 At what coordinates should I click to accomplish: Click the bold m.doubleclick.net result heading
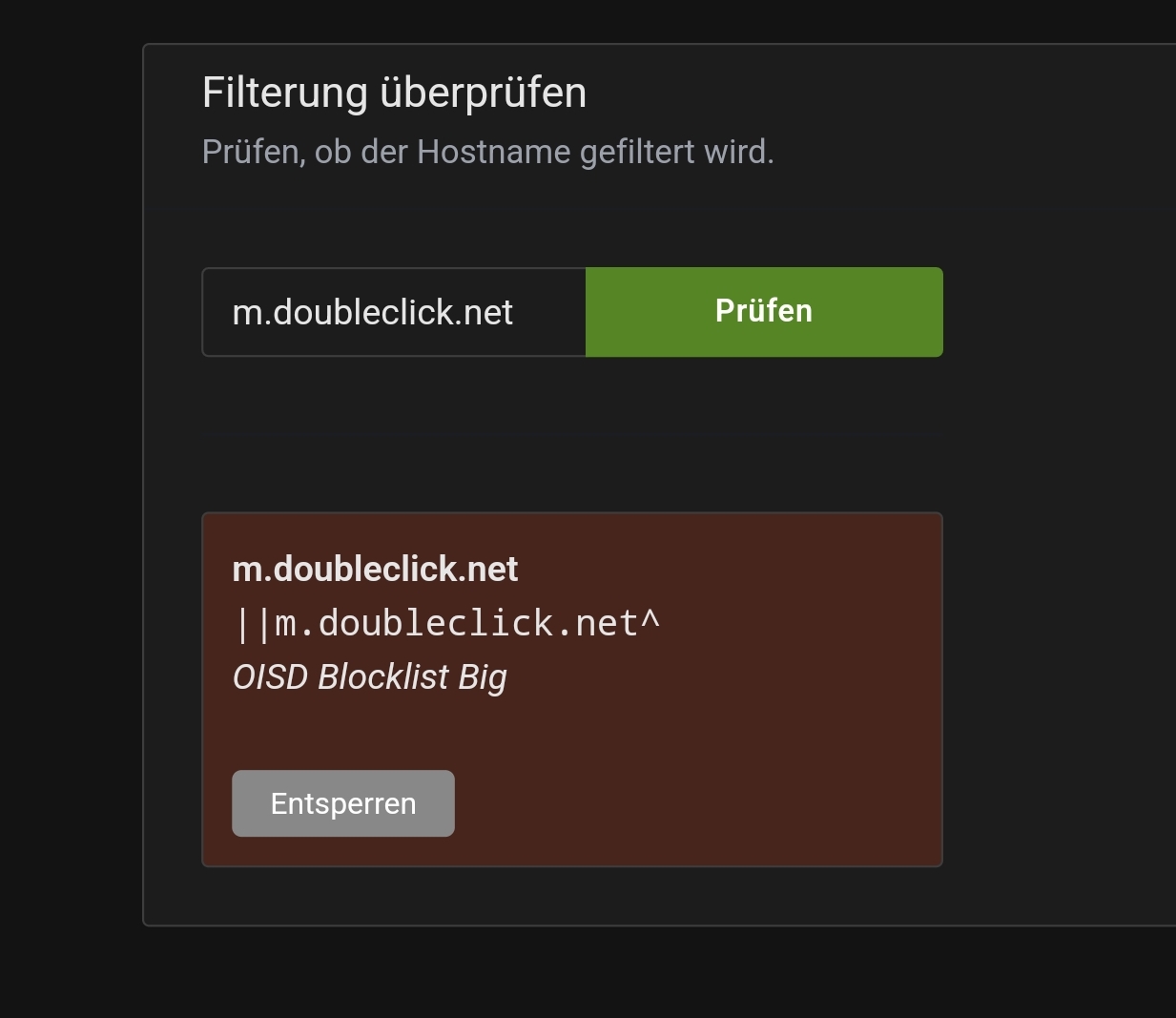pyautogui.click(x=375, y=569)
